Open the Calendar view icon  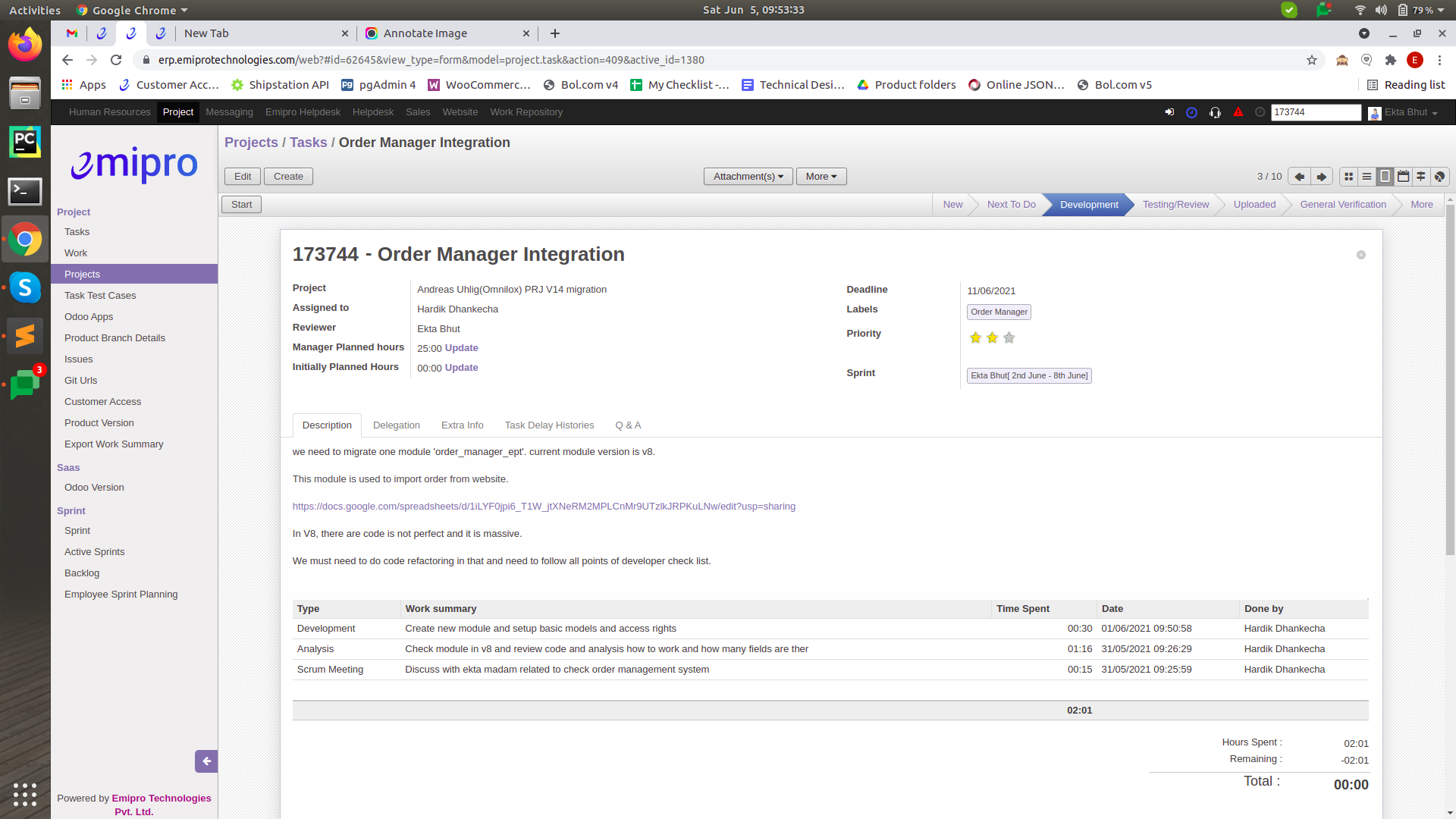(1403, 177)
